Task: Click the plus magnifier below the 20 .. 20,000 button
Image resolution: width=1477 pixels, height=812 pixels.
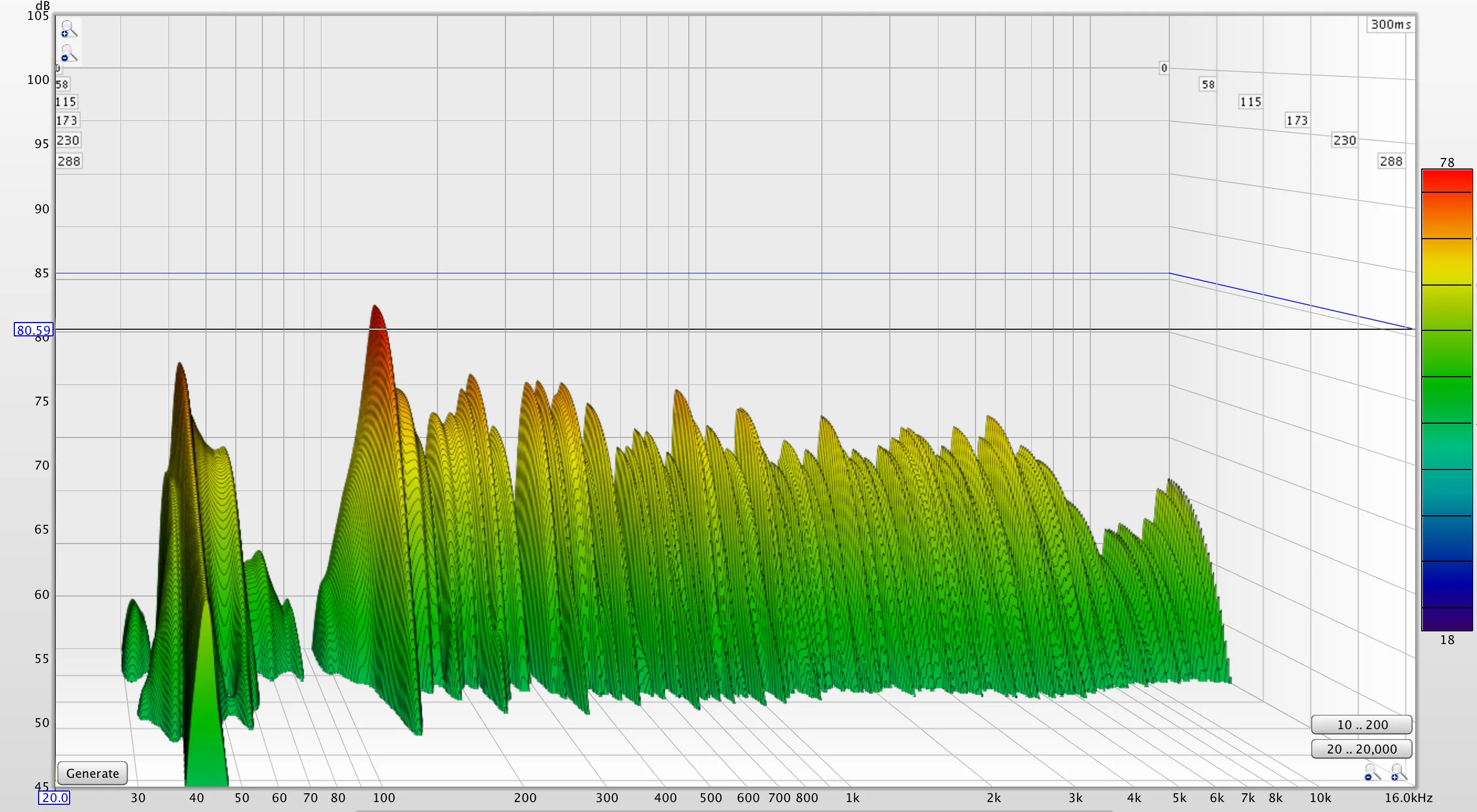Action: pyautogui.click(x=1399, y=772)
